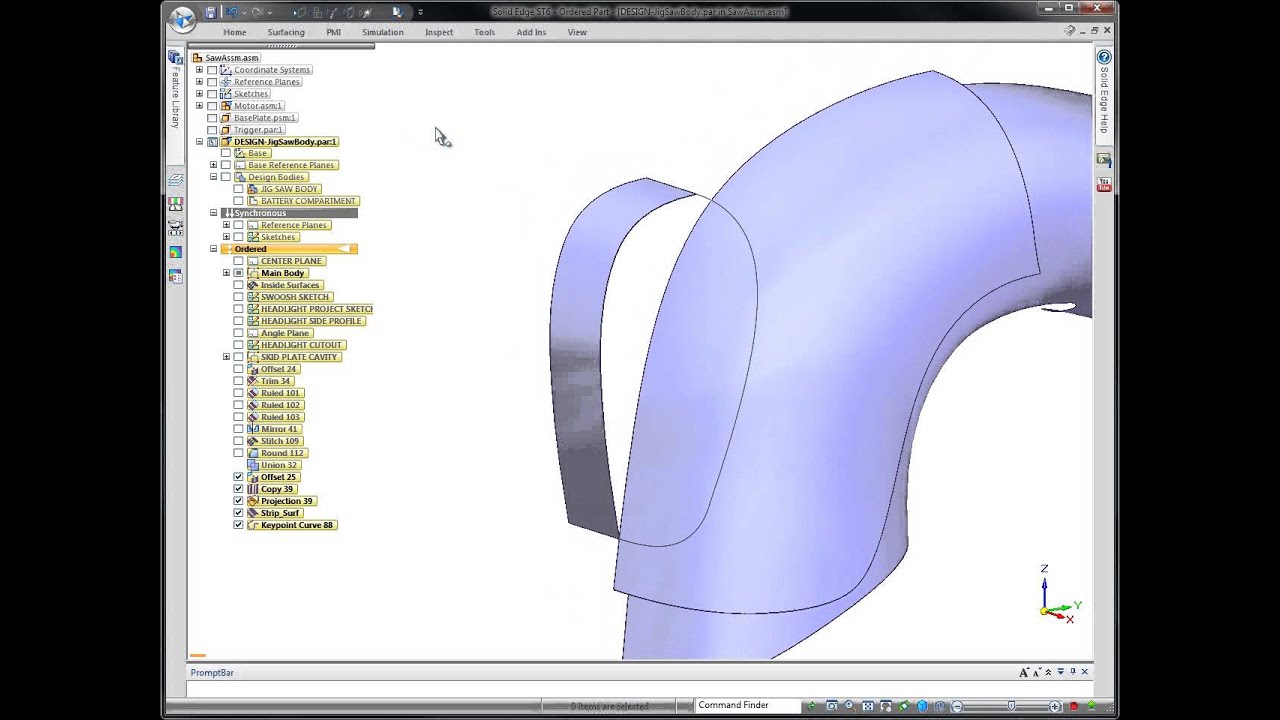1280x720 pixels.
Task: Check the Round 112 checkbox
Action: [x=238, y=453]
